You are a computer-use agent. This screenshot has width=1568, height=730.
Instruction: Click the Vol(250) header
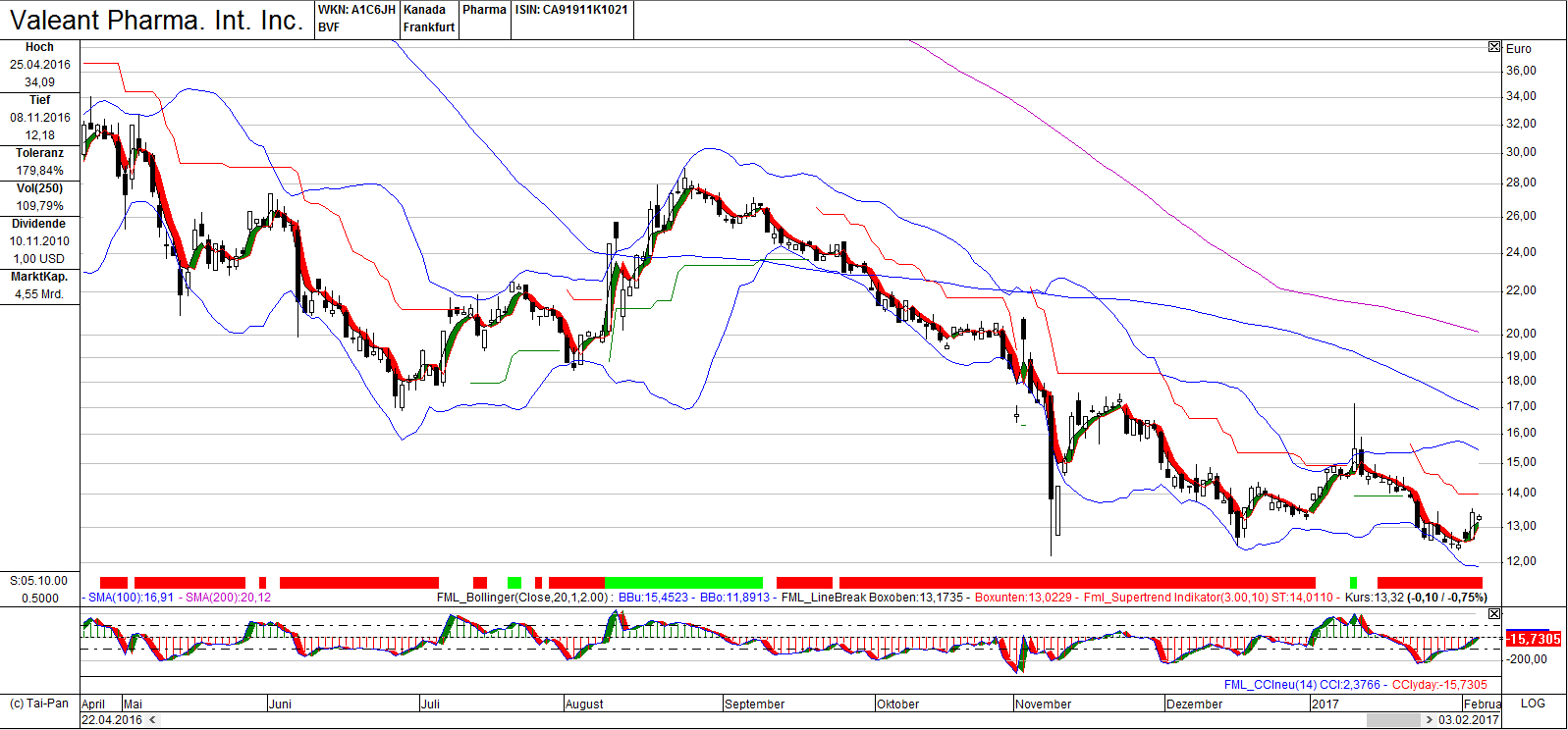pyautogui.click(x=39, y=188)
